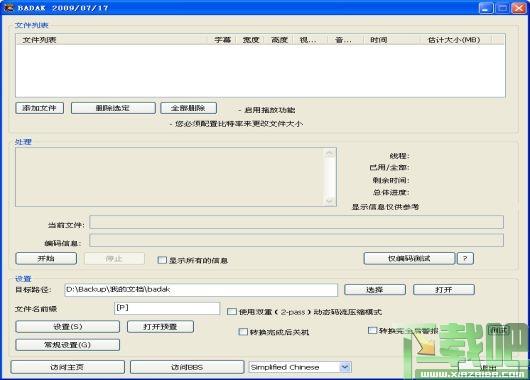
Task: Open the 设置(S) dialog
Action: (x=68, y=327)
